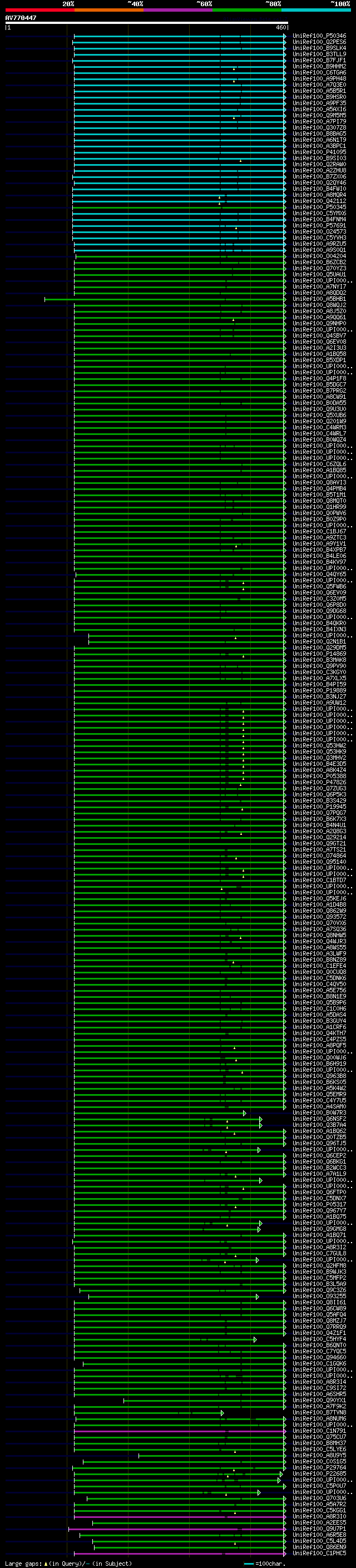The width and height of the screenshot is (356, 1568).
Task: Click the UniRef100_C1BJ67 hit label
Action: pyautogui.click(x=319, y=531)
